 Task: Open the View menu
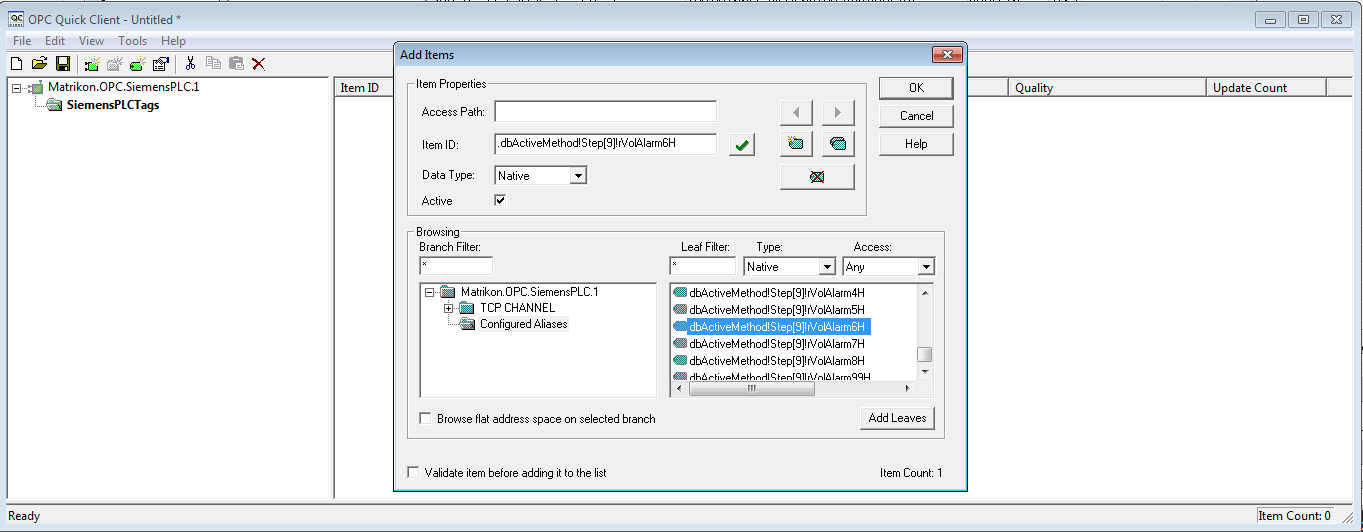[x=91, y=41]
